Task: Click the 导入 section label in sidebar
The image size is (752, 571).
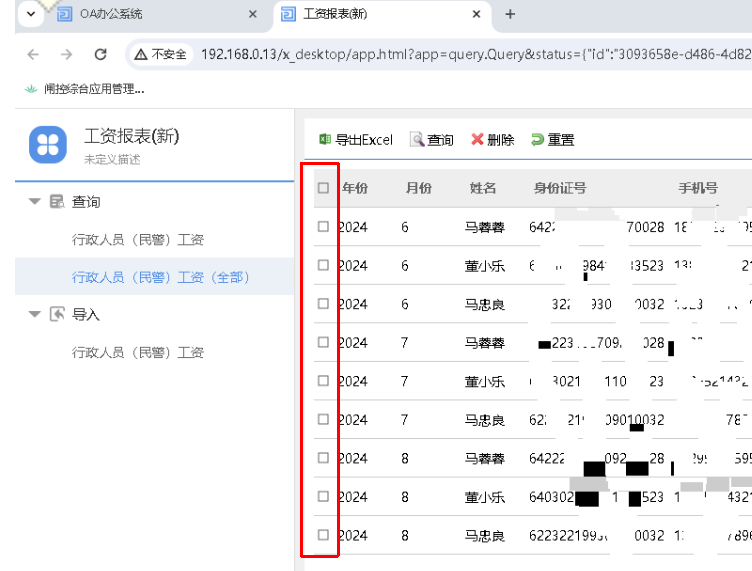Action: pyautogui.click(x=86, y=315)
